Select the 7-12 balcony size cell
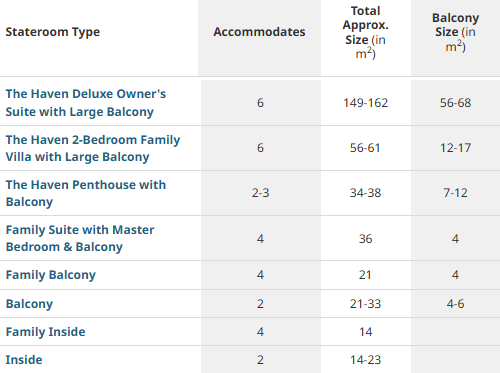500x373 pixels. tap(455, 193)
